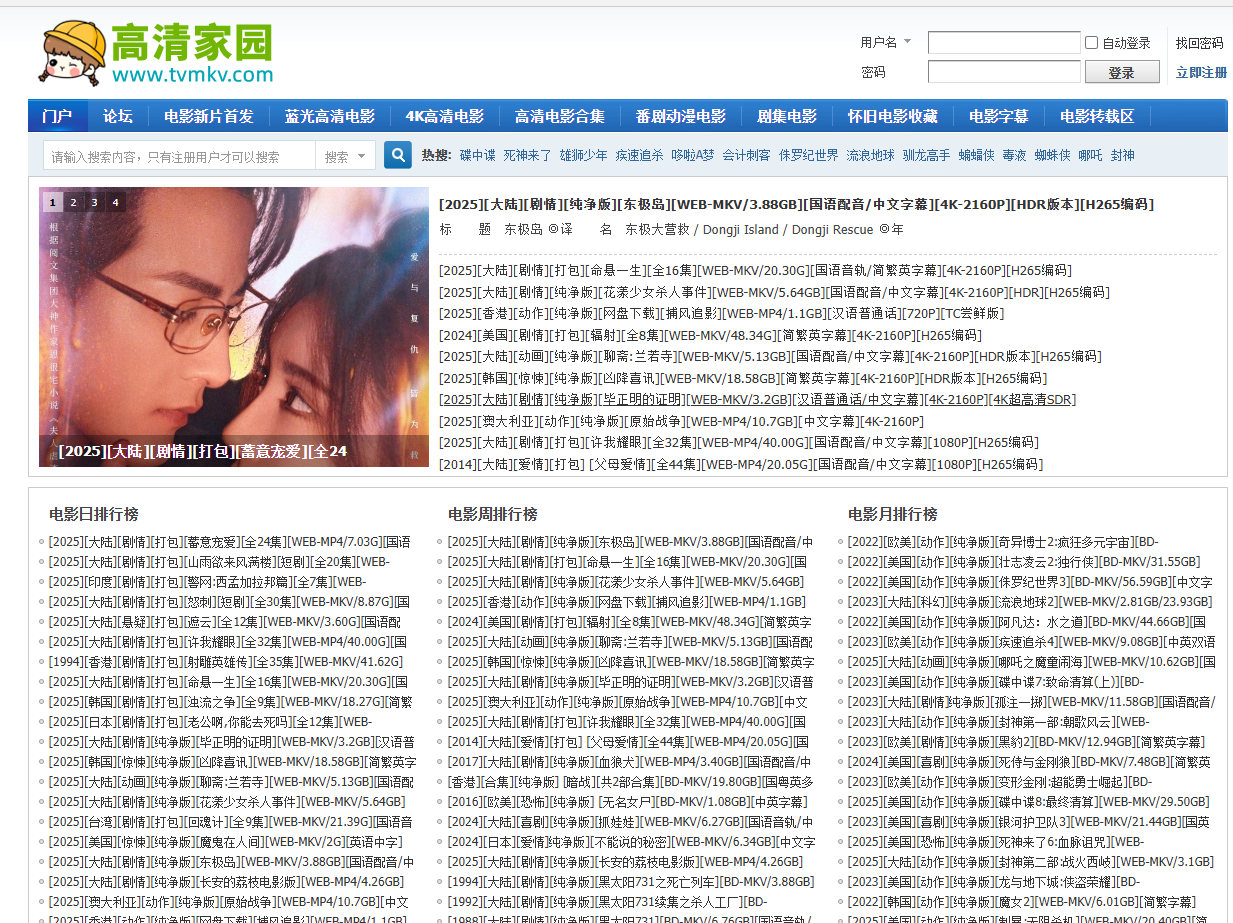Open the 论坛 navigation tab
1233x923 pixels.
click(x=118, y=116)
